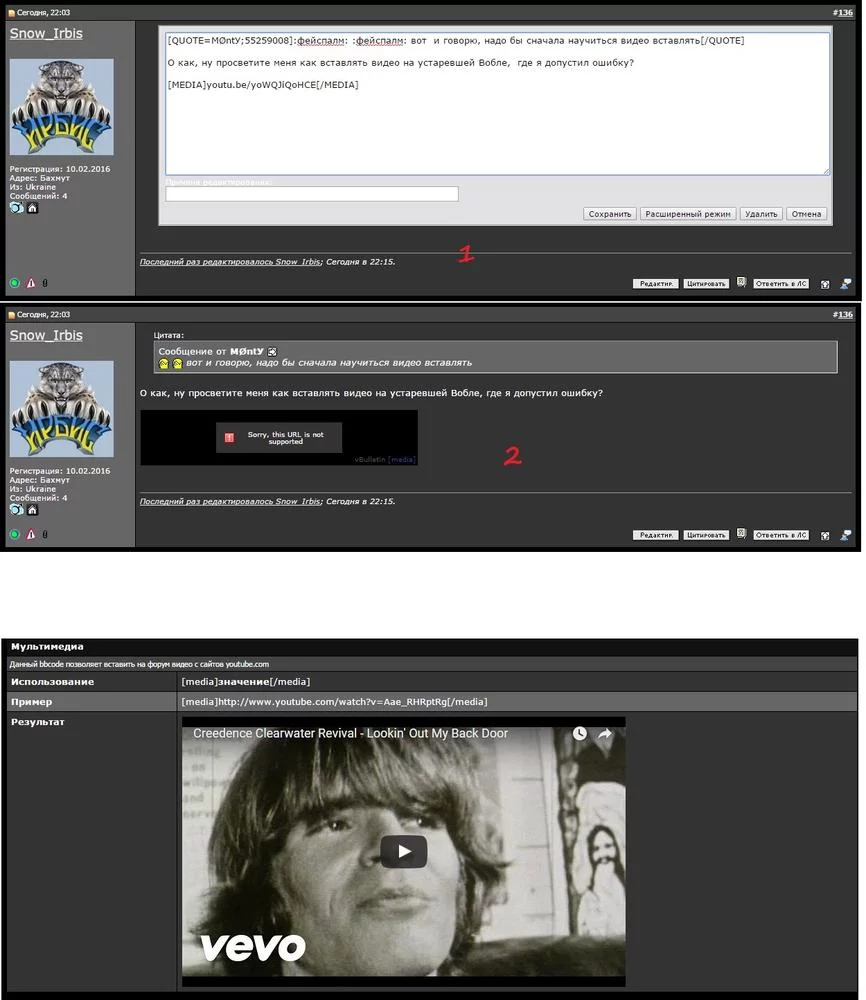Cancel editing with the Отмена button
Image resolution: width=866 pixels, height=1000 pixels.
tap(806, 214)
